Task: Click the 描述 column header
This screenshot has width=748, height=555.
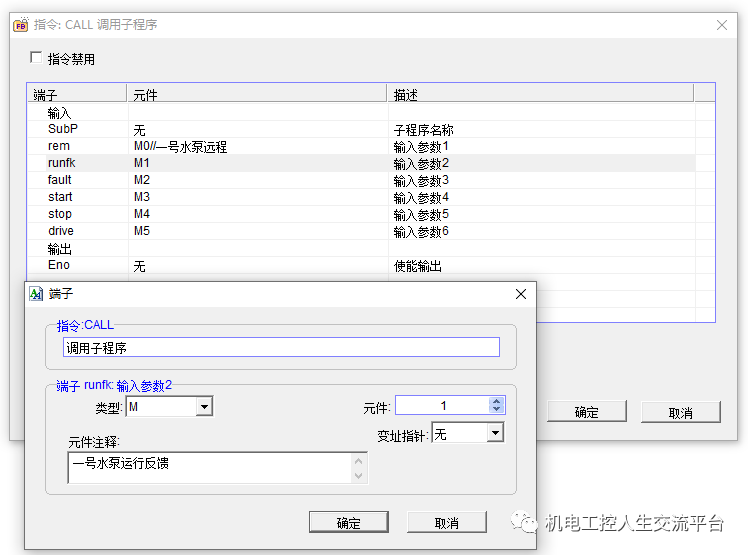Action: (x=540, y=94)
